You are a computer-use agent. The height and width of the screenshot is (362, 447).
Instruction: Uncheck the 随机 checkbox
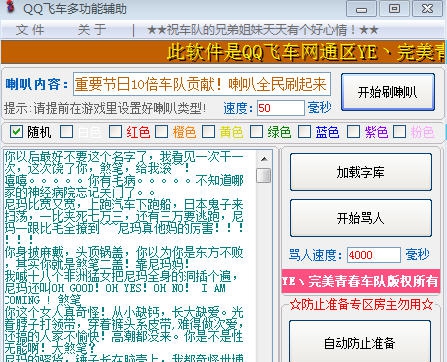click(16, 132)
